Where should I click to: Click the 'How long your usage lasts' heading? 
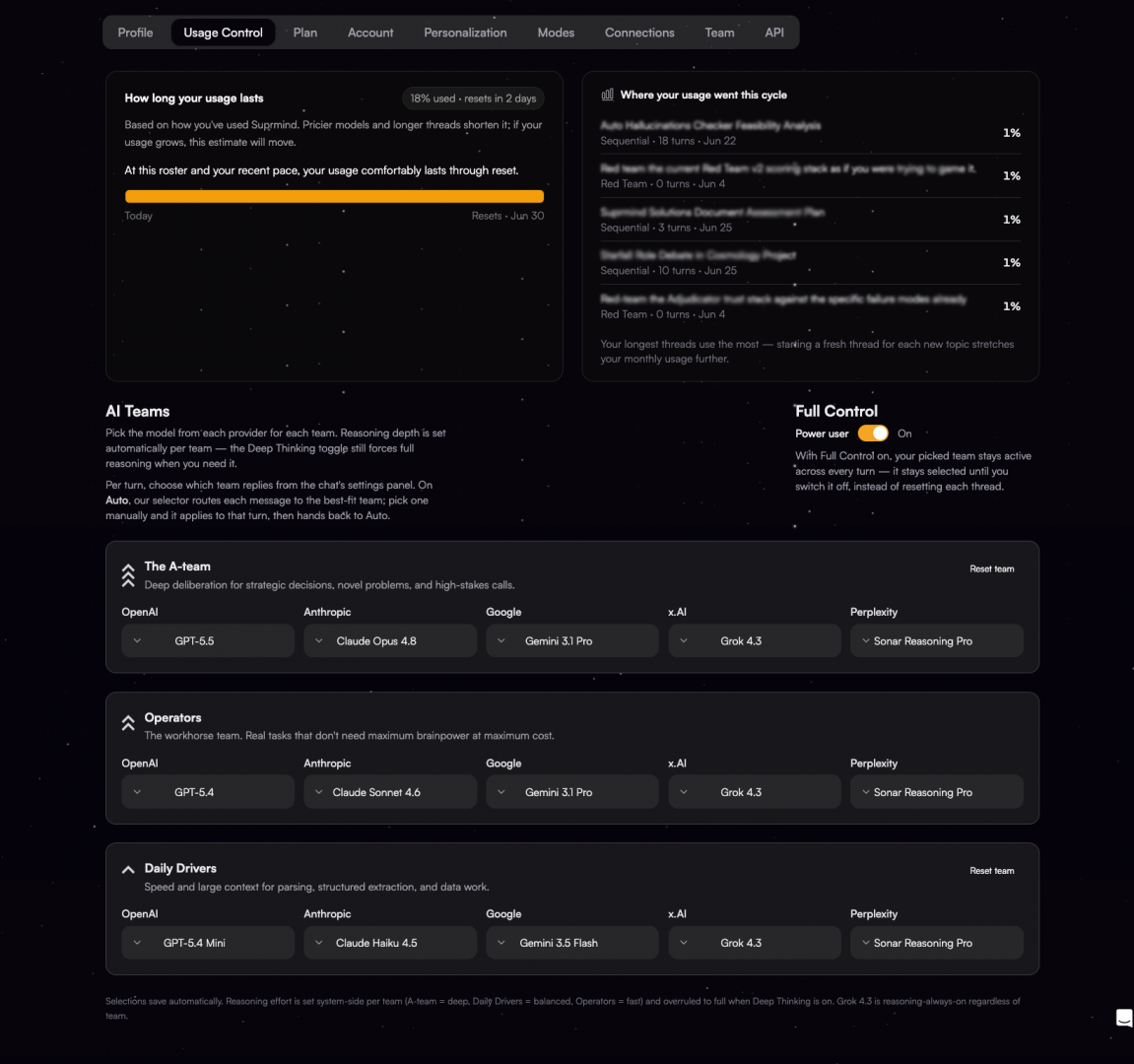pos(194,99)
